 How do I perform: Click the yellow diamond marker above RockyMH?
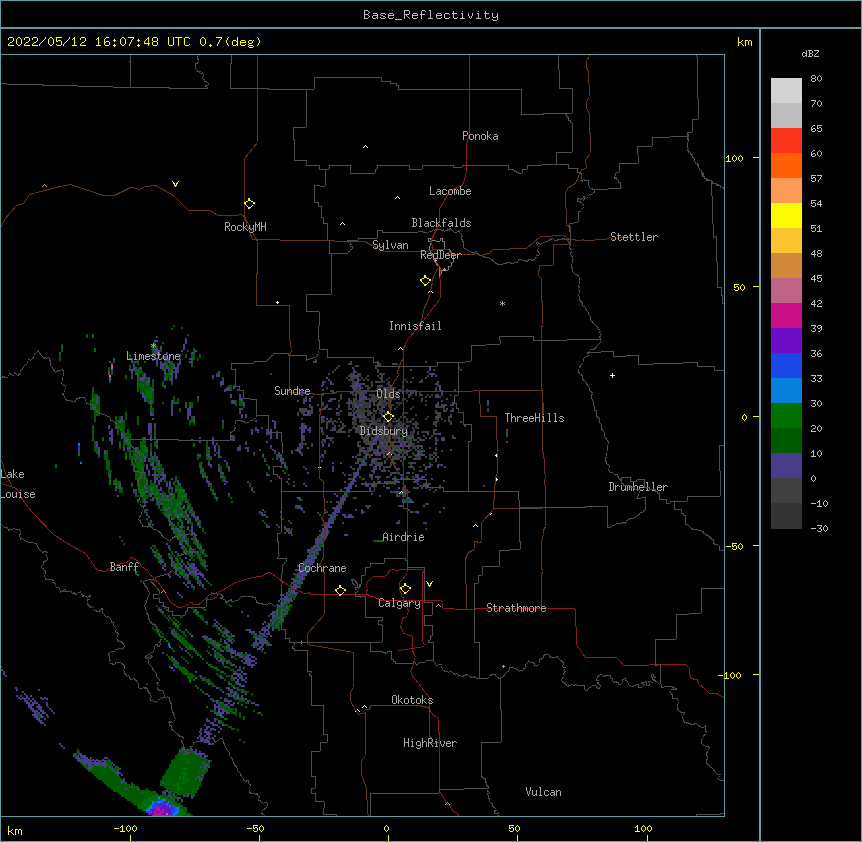(249, 204)
